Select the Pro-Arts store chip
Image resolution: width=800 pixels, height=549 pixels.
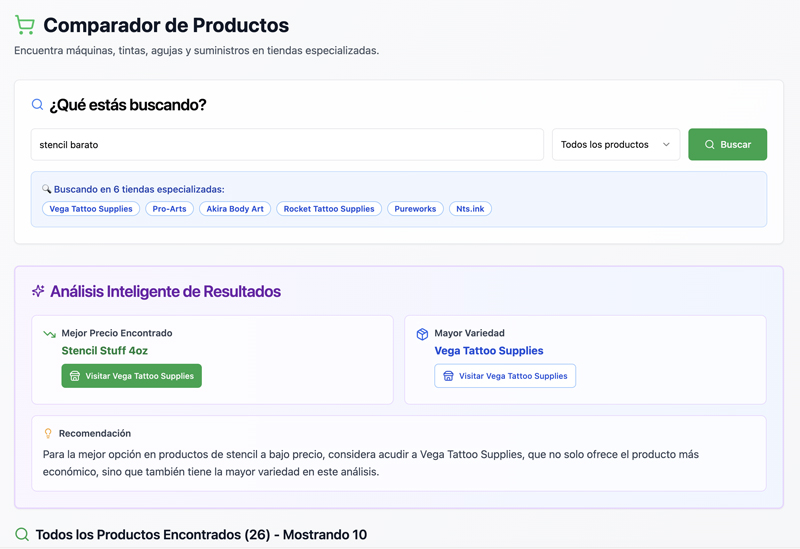tap(169, 209)
